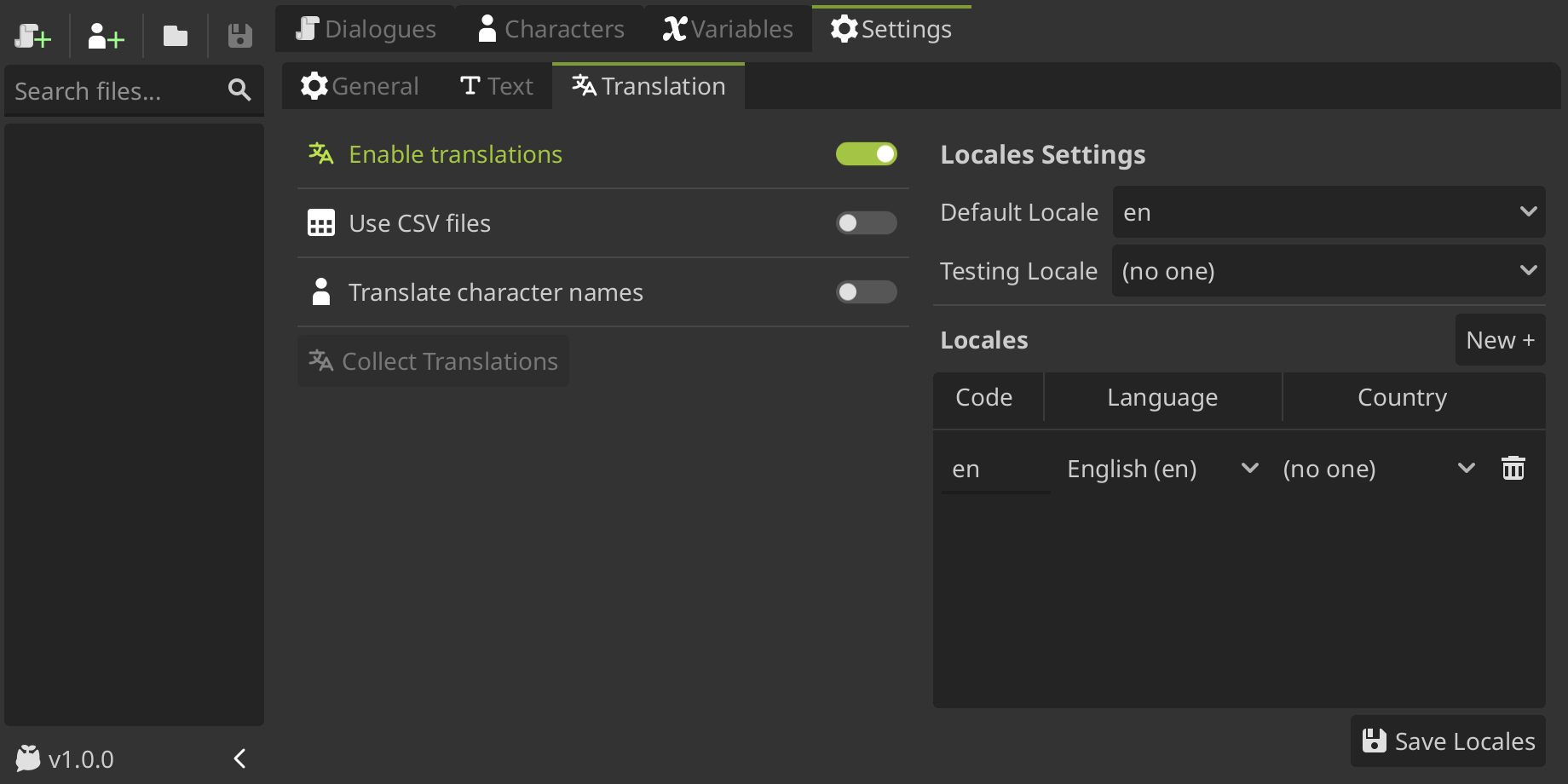Turn on Use CSV files
This screenshot has width=1568, height=784.
click(866, 222)
